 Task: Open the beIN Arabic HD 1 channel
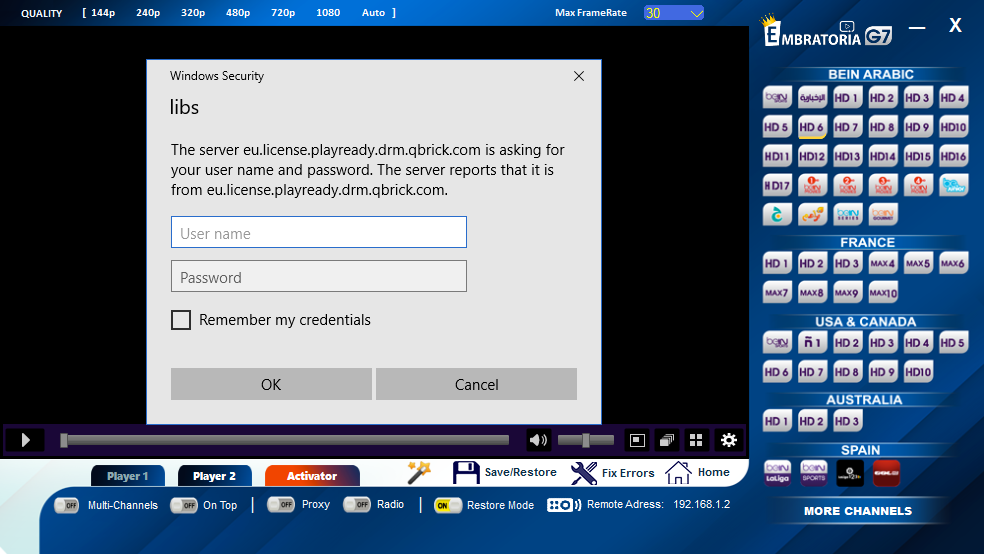point(847,98)
